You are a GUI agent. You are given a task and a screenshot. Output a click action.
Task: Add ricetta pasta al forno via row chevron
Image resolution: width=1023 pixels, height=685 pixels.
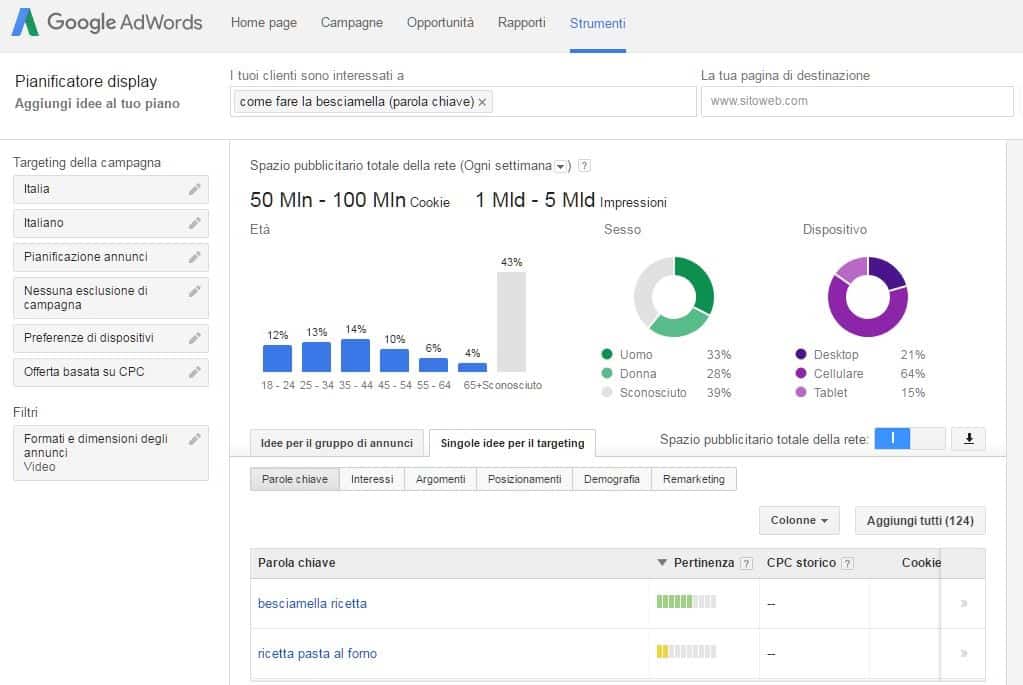(963, 653)
